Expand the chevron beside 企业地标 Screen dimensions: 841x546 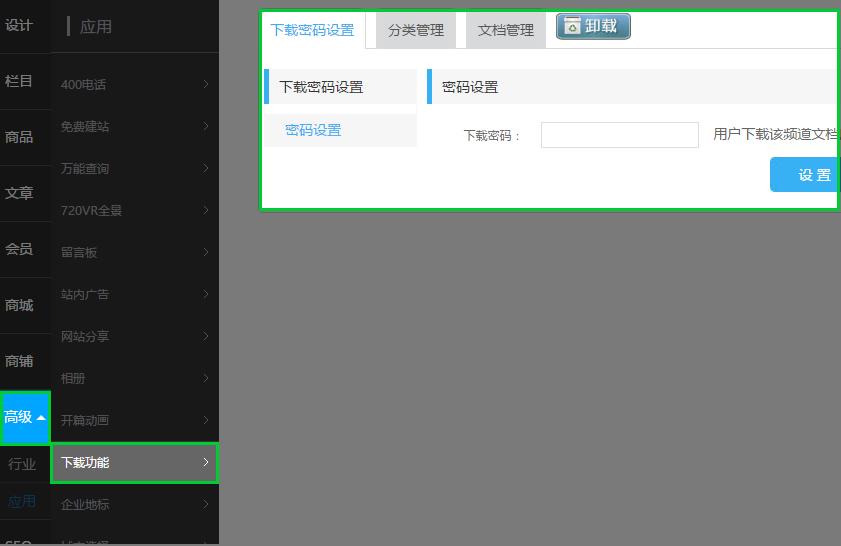click(205, 505)
